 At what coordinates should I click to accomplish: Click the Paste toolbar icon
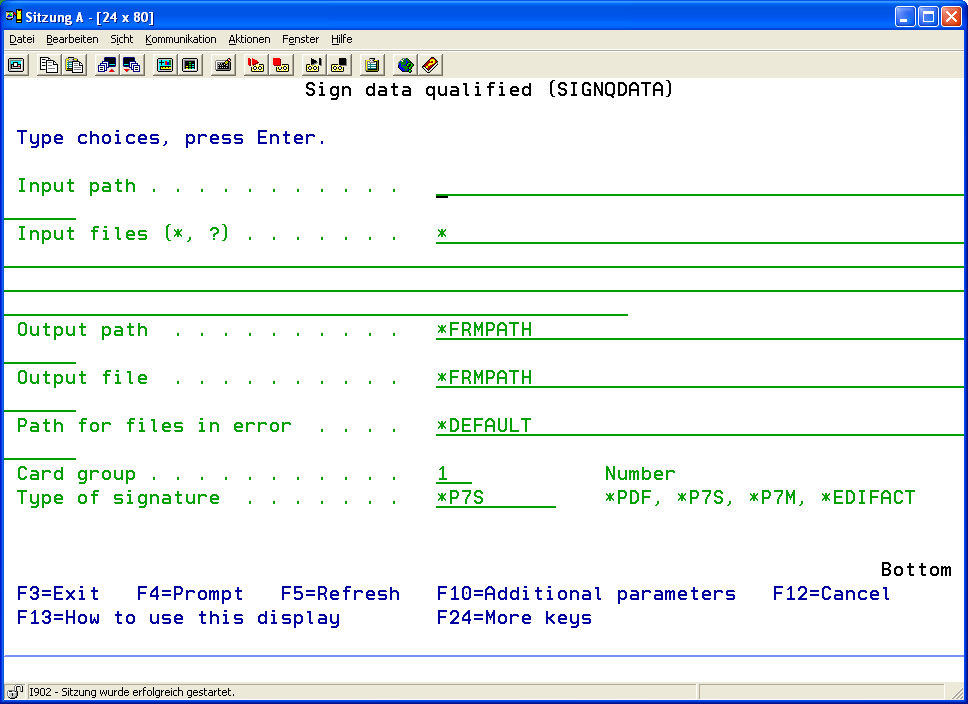[74, 65]
